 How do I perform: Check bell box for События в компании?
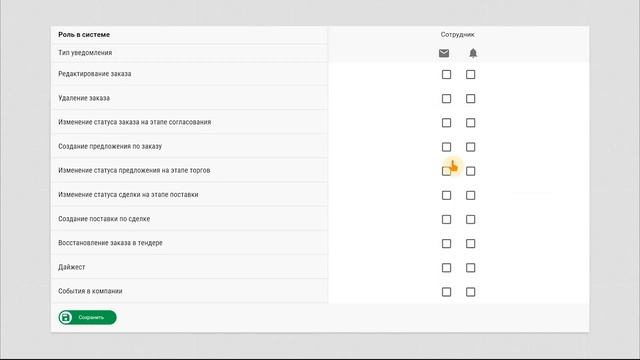(471, 292)
